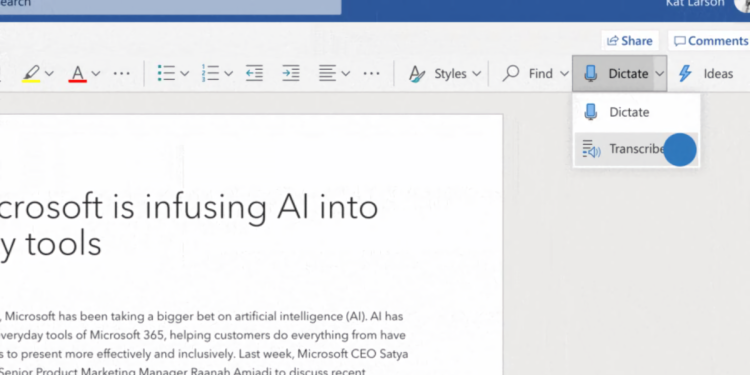
Task: Choose Dictate from the dropdown menu
Action: pyautogui.click(x=636, y=112)
